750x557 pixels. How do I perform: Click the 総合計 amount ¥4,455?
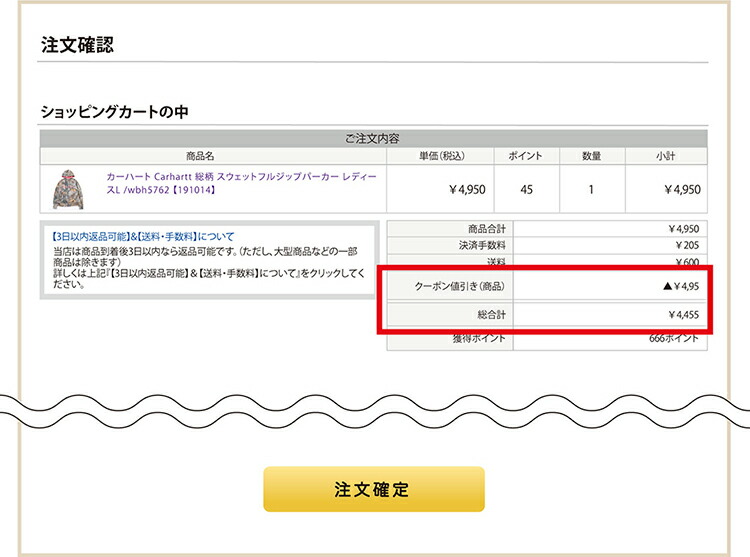click(x=682, y=316)
